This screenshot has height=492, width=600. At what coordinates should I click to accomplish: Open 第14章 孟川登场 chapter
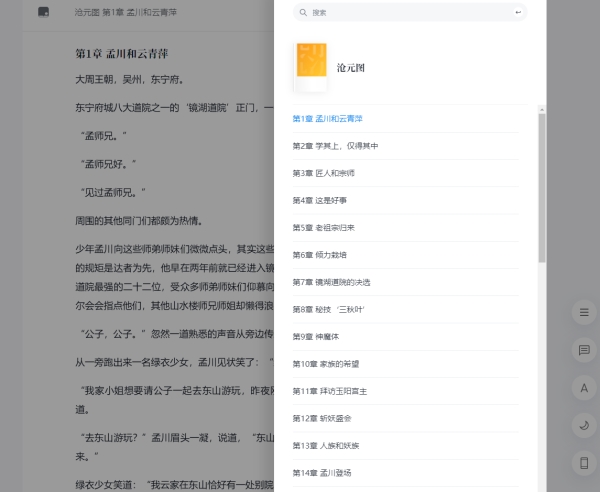click(x=322, y=472)
